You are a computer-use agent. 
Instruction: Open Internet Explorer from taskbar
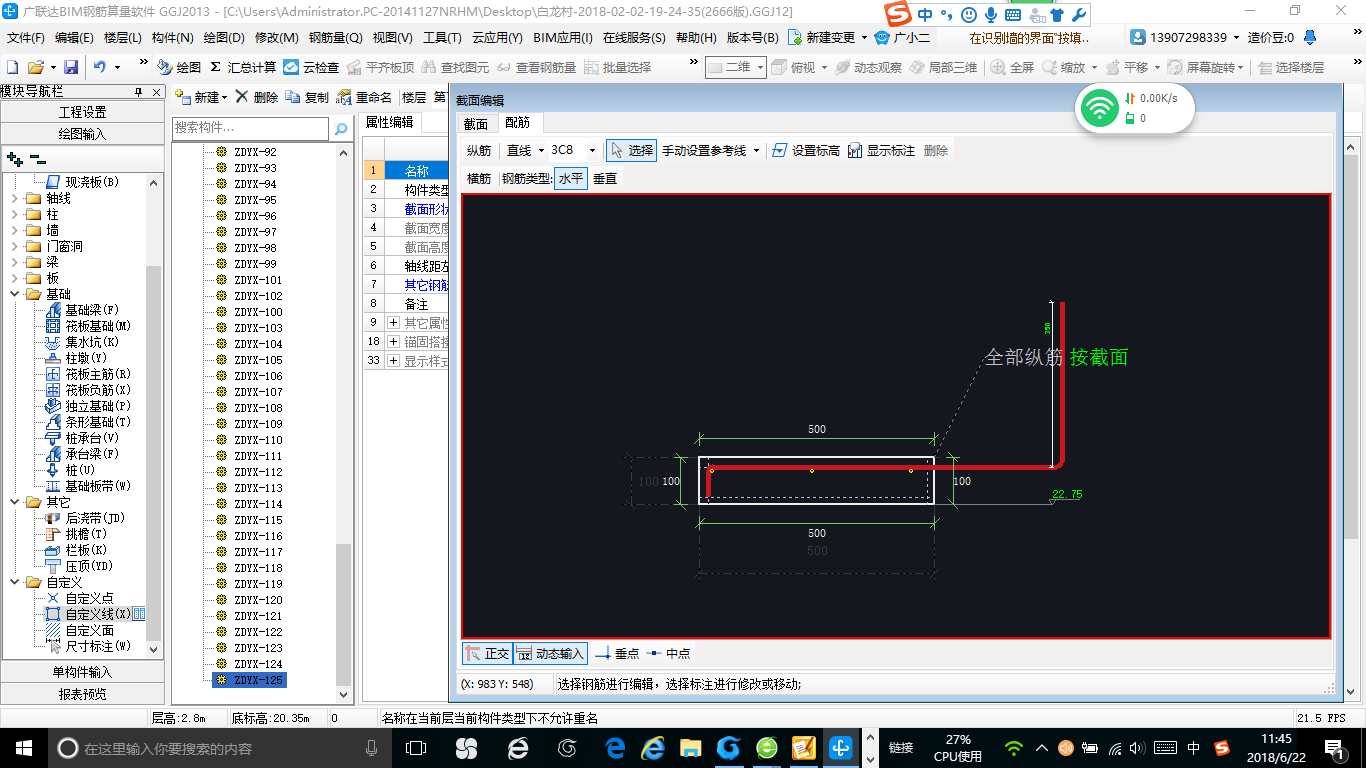(654, 747)
